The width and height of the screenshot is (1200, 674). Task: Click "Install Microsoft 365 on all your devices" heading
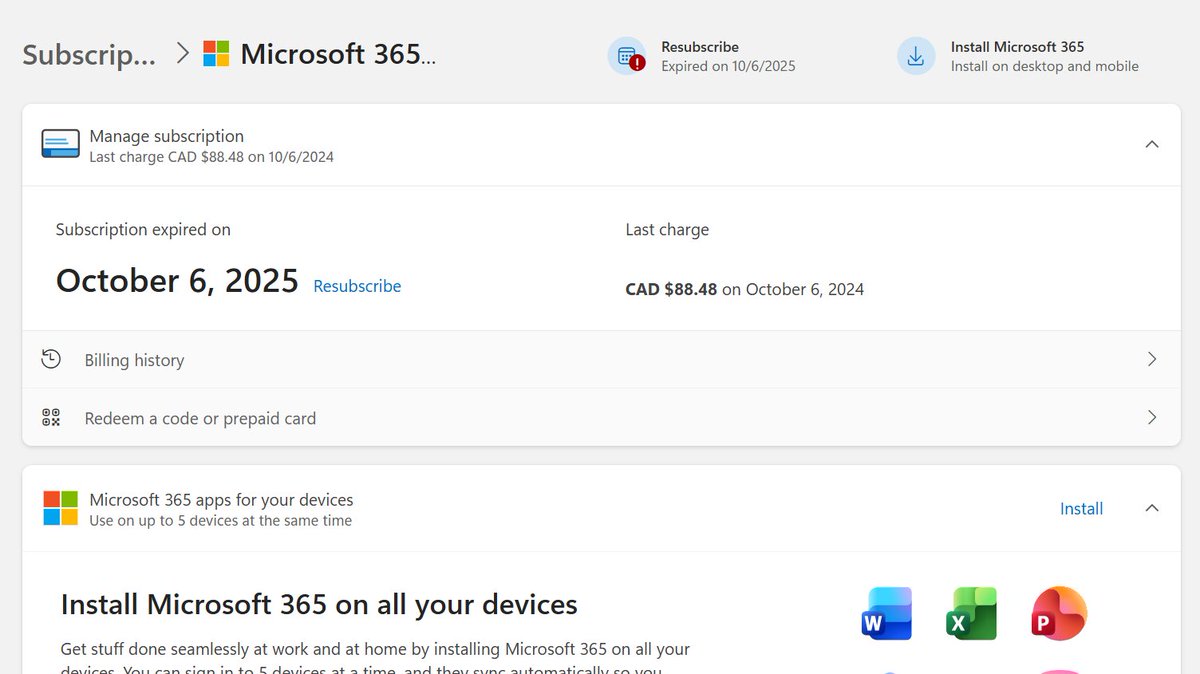(x=319, y=604)
